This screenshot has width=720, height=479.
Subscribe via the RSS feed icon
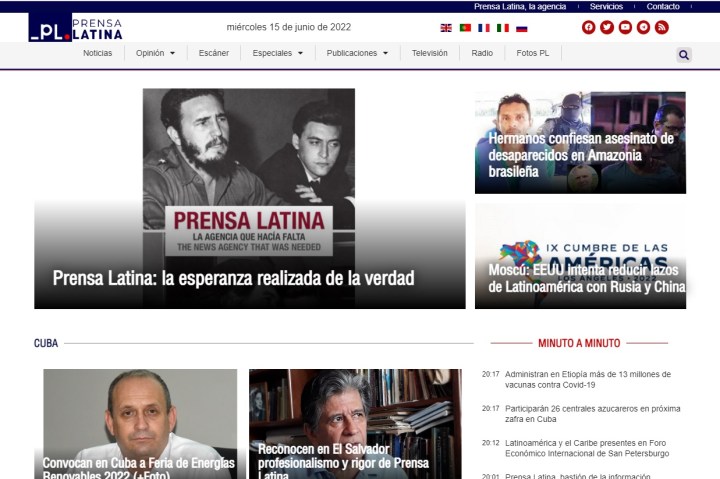[661, 27]
